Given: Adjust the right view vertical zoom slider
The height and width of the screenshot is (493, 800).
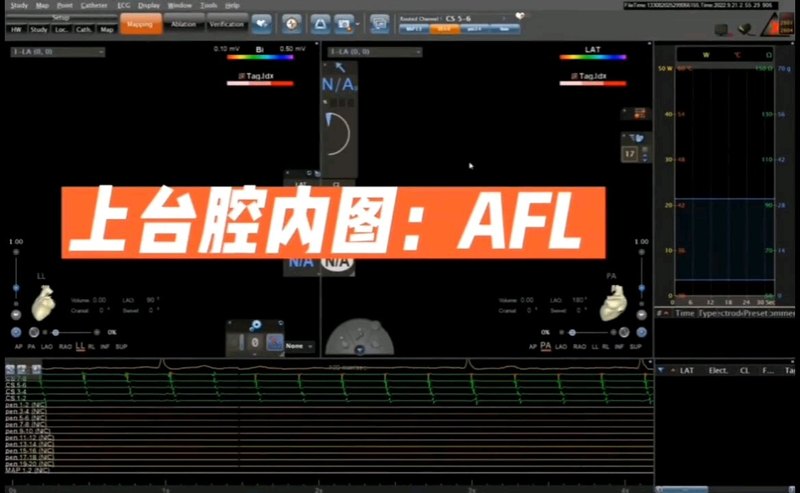Looking at the screenshot, I should tap(642, 288).
